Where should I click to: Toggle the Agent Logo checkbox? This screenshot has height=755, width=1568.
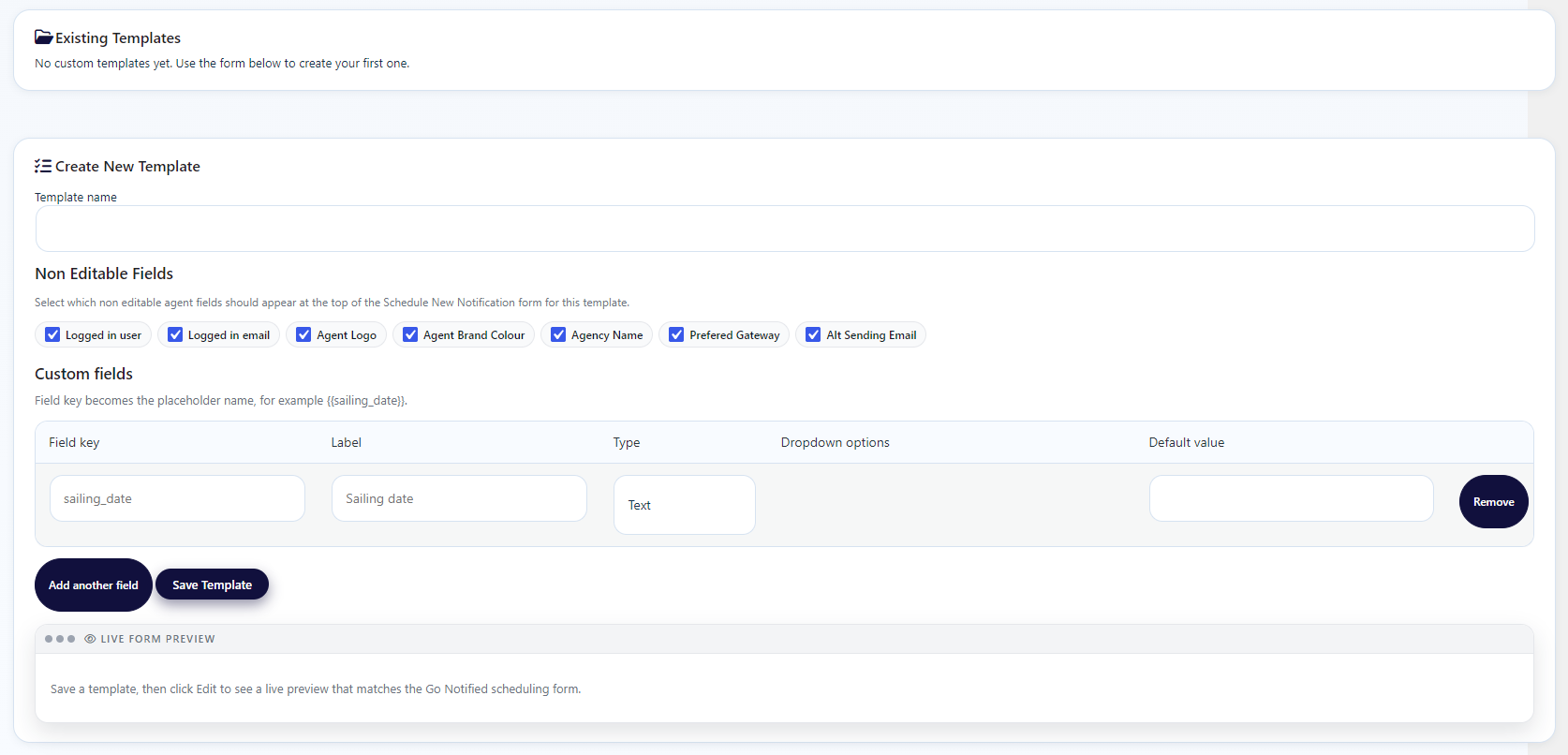coord(303,334)
